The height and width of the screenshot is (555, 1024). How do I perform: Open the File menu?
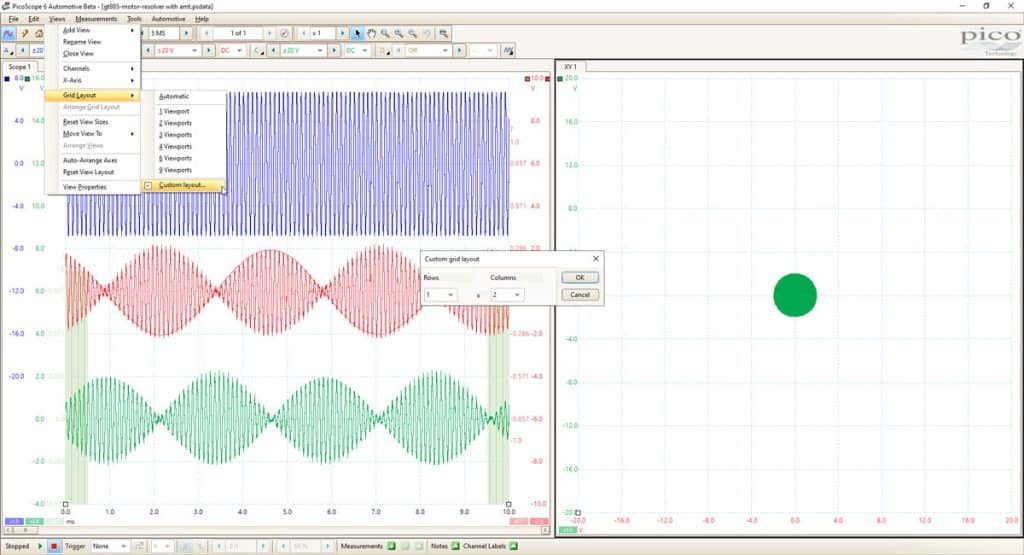pos(13,19)
